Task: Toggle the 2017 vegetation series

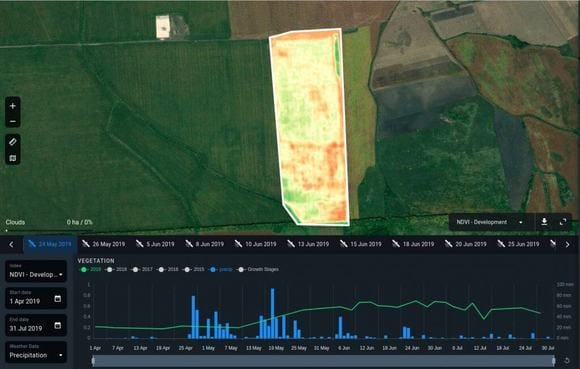Action: coord(142,270)
